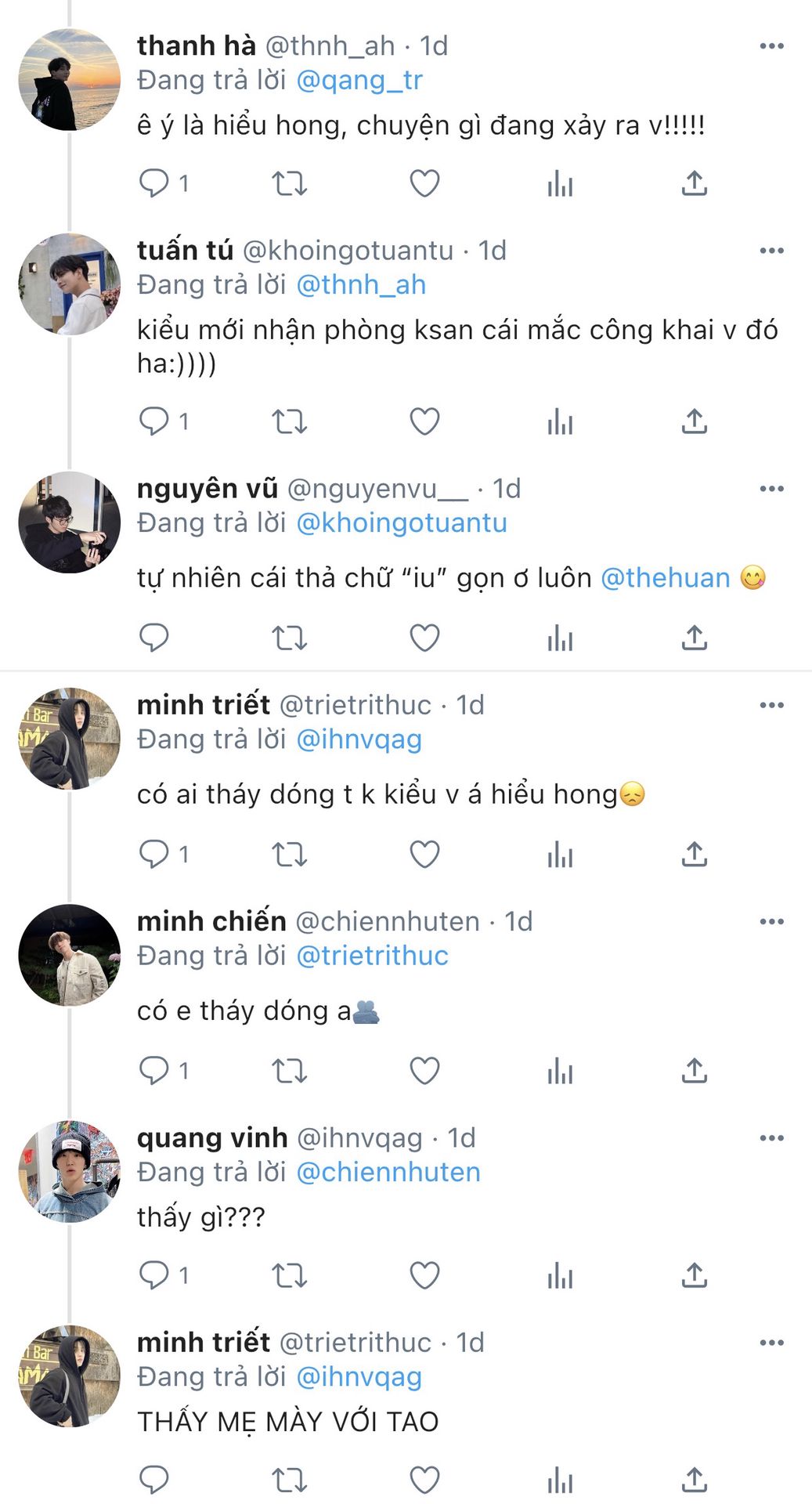Screen dimensions: 812x1504
Task: Retweet tuấn tú's reply about ksan
Action: (289, 421)
